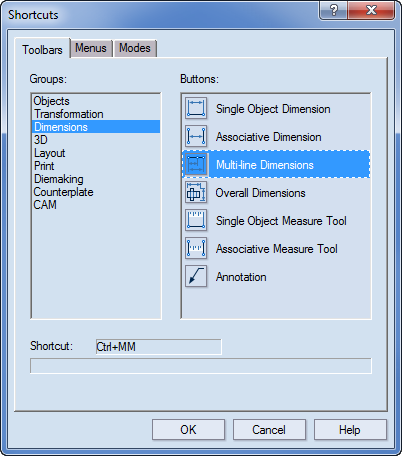Select the Toolbars tab

pos(42,49)
